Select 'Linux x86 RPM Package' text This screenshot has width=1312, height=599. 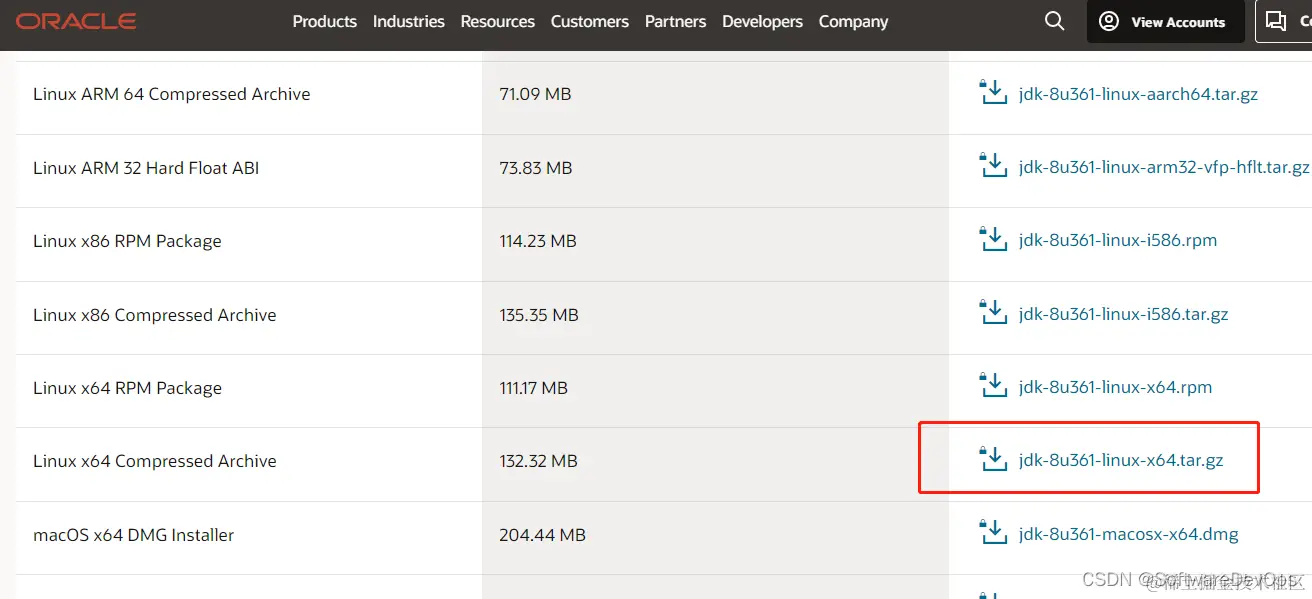(127, 241)
